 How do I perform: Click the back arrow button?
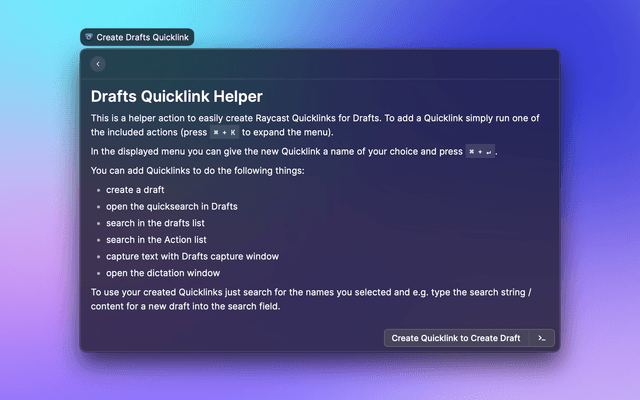[98, 64]
